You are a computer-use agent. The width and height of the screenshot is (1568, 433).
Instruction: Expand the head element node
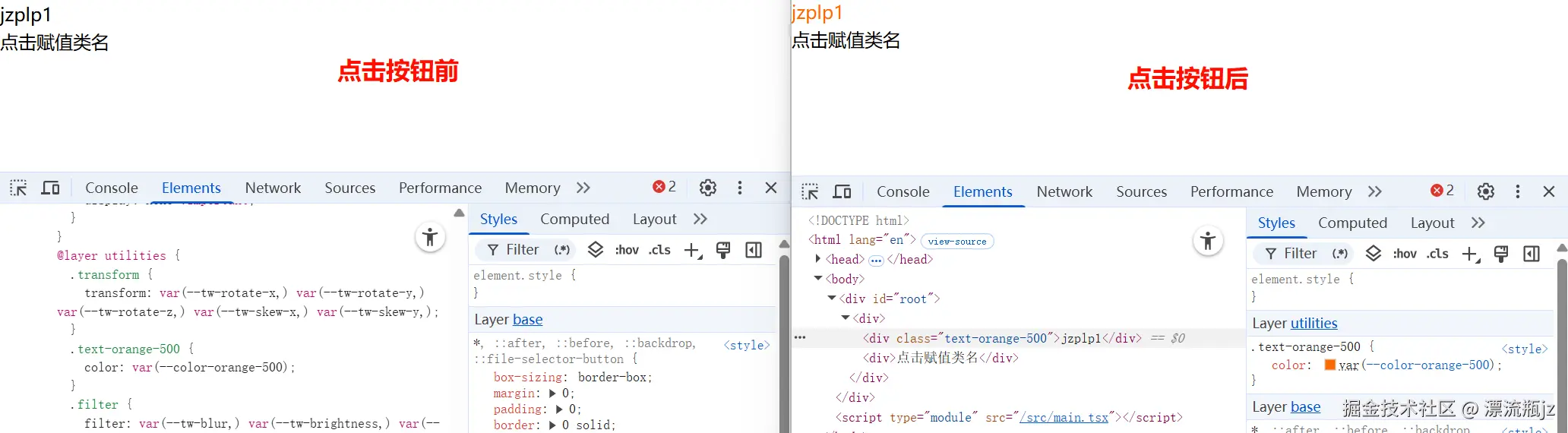(817, 259)
